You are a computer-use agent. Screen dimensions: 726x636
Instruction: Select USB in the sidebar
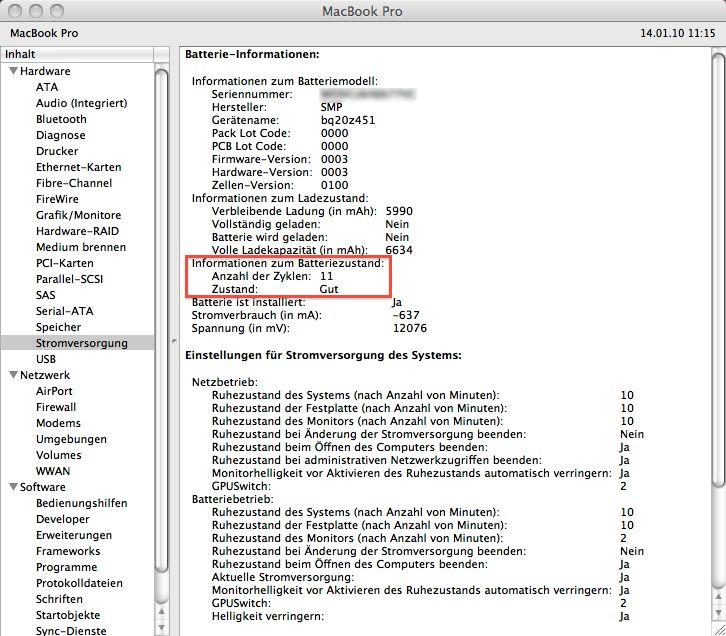pyautogui.click(x=46, y=359)
